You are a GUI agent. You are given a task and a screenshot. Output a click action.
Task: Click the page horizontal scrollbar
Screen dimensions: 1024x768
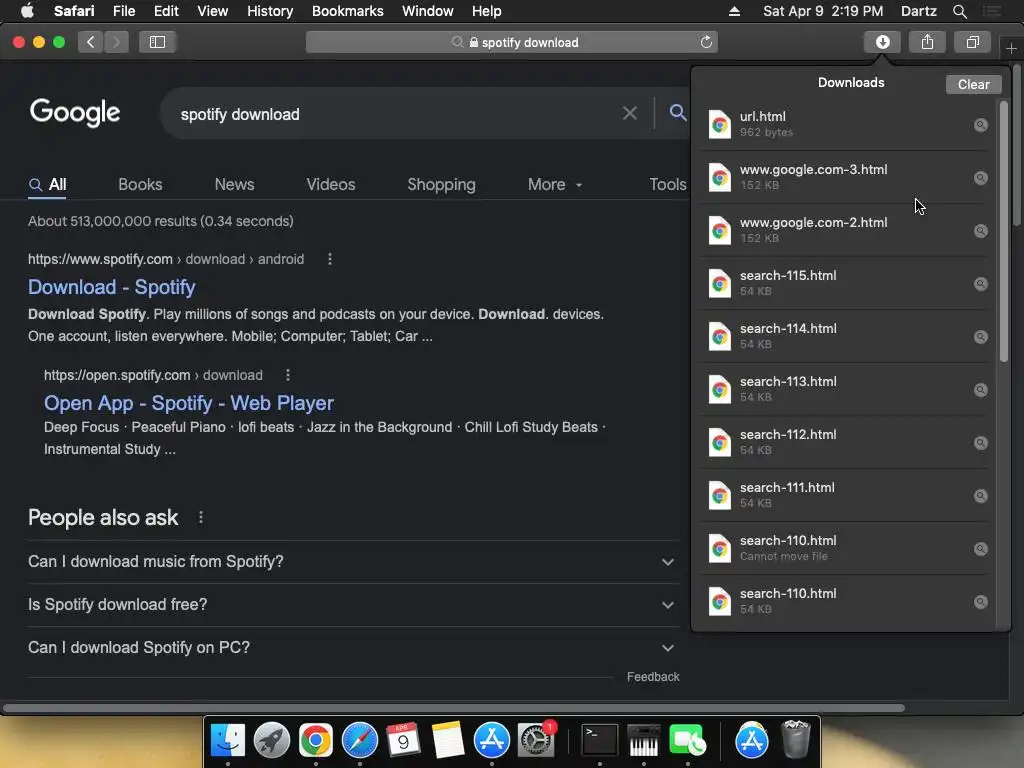(454, 708)
